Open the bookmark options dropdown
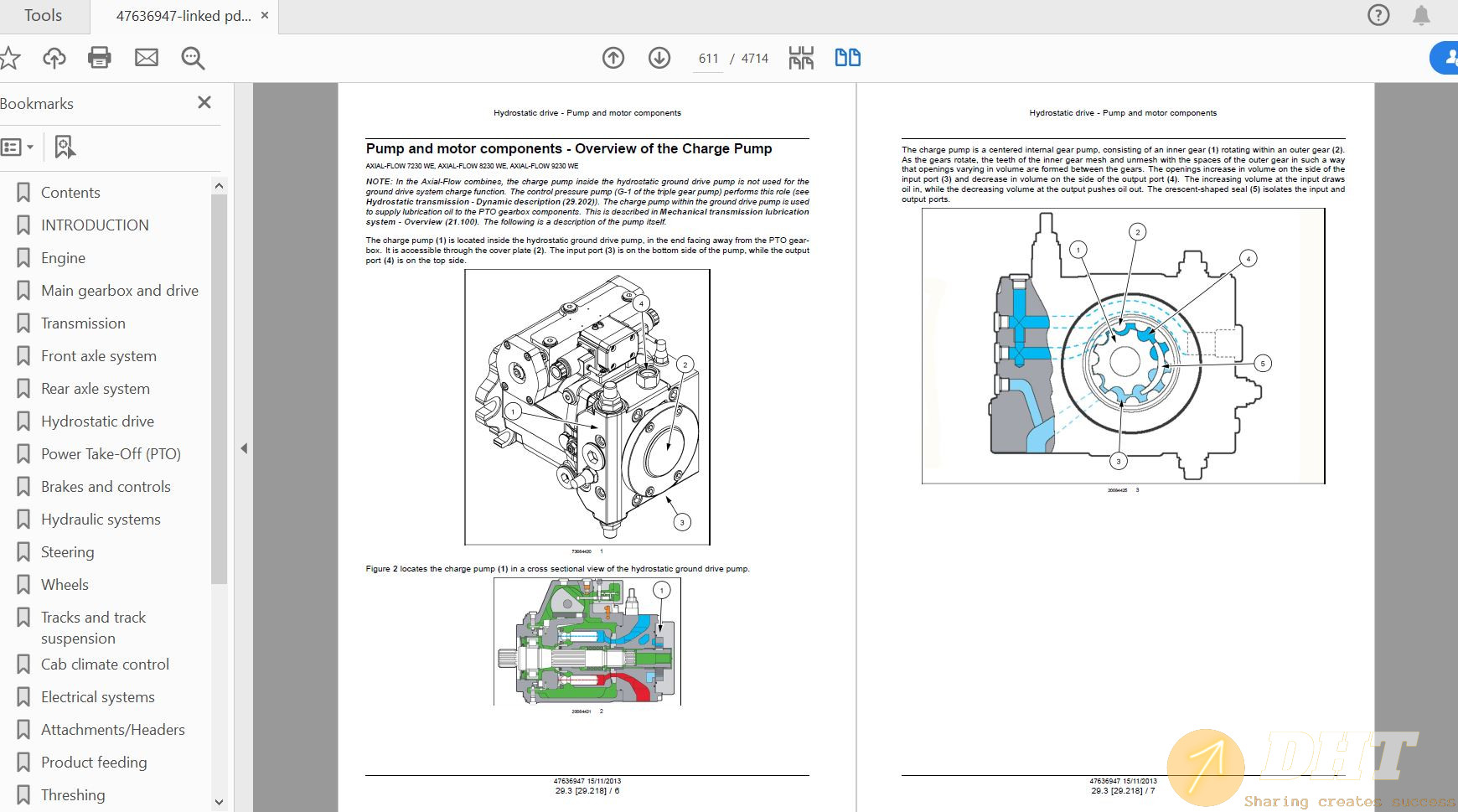 click(x=17, y=147)
